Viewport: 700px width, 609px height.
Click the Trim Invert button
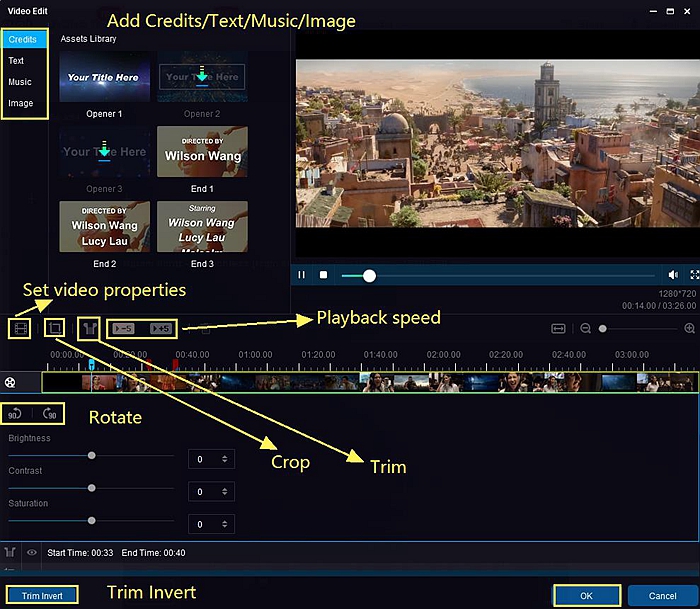coord(42,596)
